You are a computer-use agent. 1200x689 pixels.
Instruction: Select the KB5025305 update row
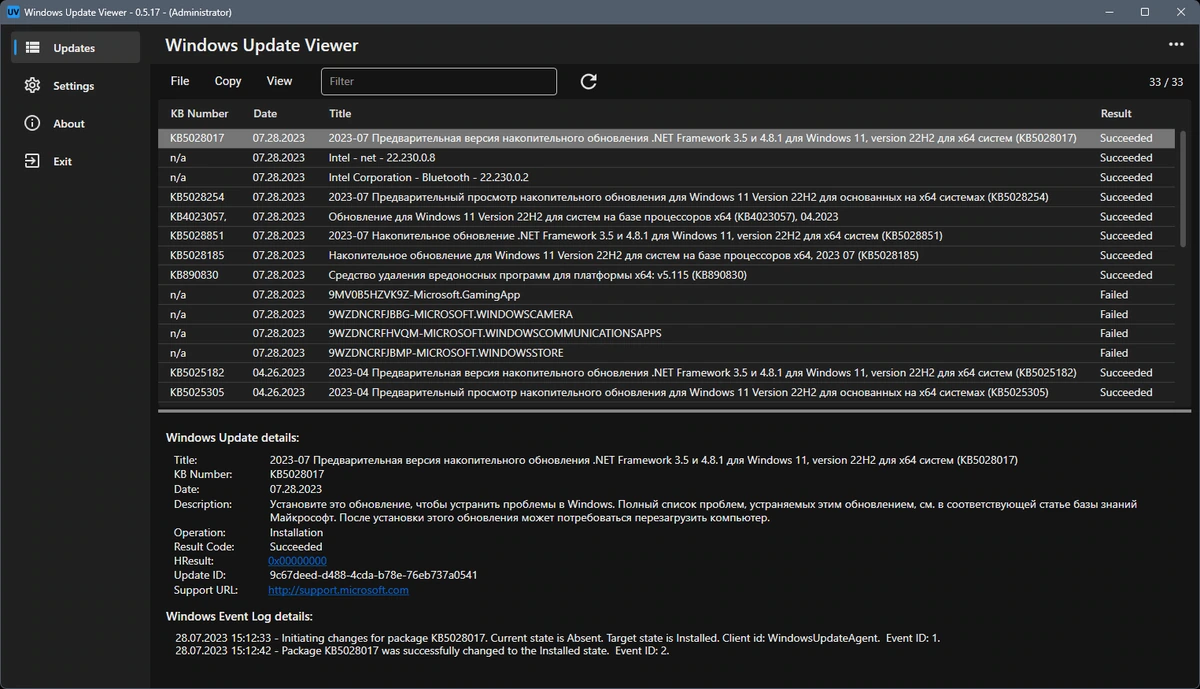667,392
